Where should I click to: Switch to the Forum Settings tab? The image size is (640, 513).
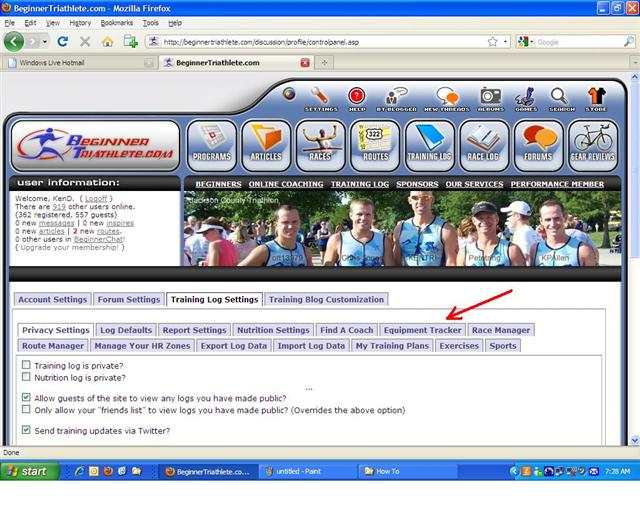point(129,300)
